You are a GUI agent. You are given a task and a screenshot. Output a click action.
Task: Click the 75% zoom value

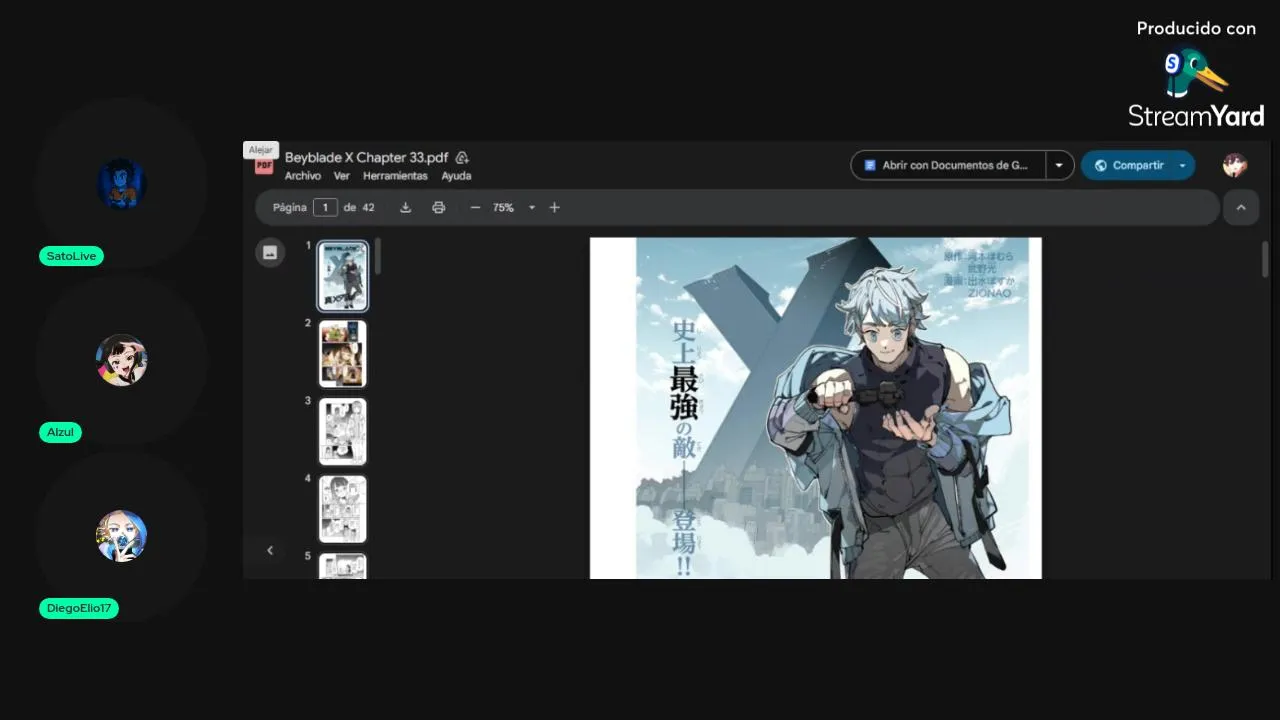point(503,207)
